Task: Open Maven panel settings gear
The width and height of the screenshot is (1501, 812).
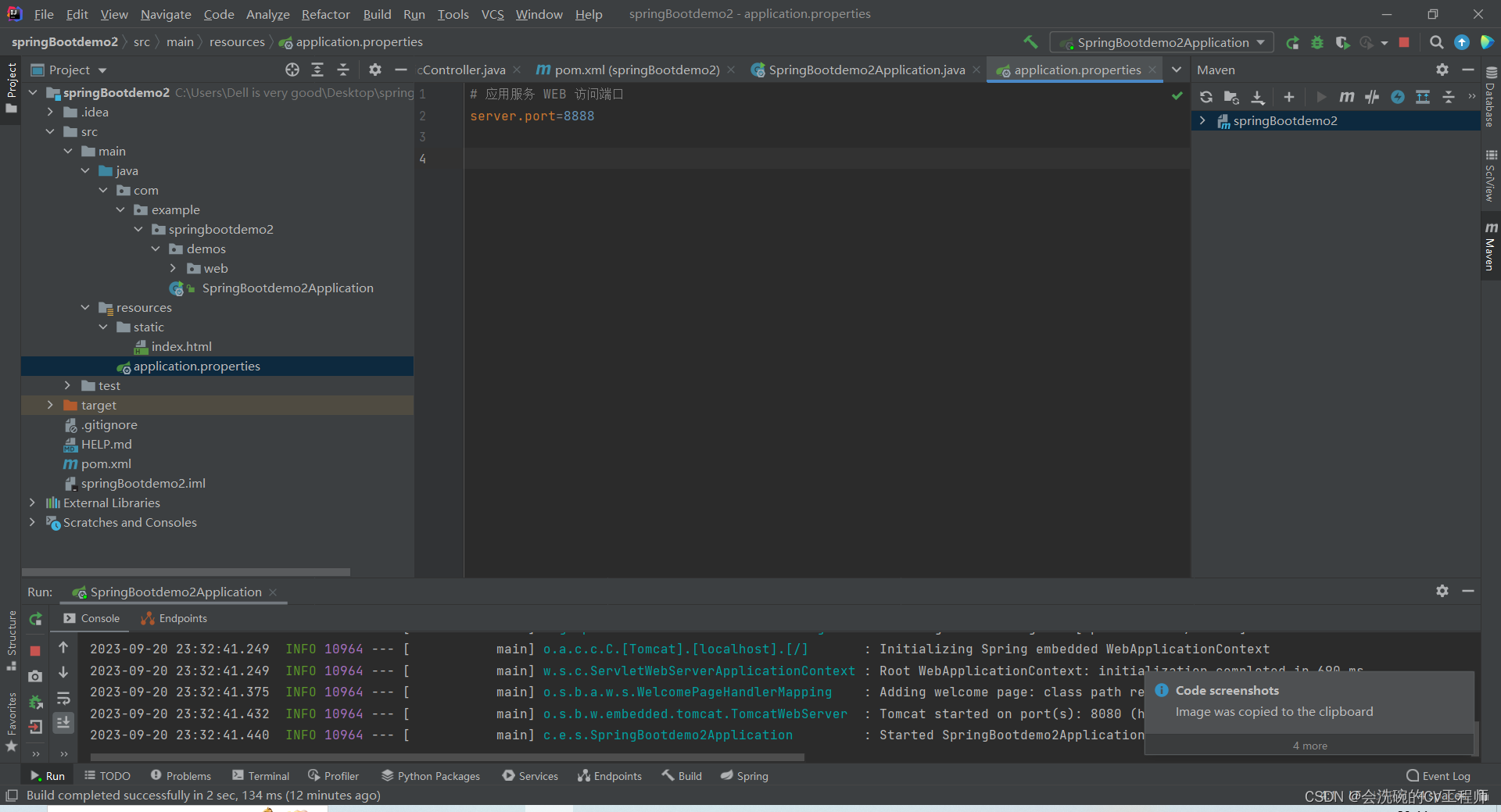Action: (1442, 70)
